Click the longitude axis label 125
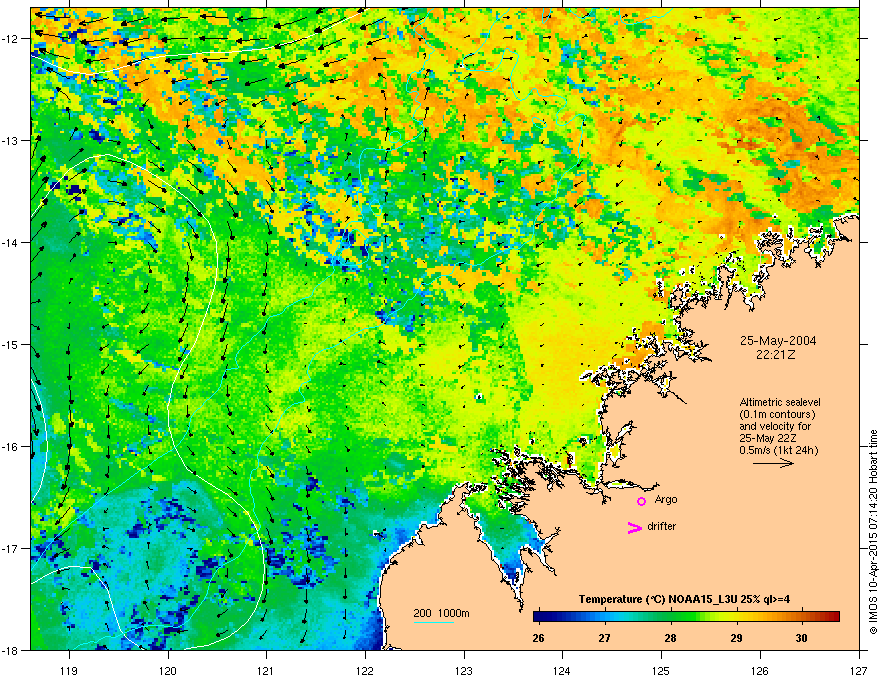The image size is (880, 680). pos(661,670)
